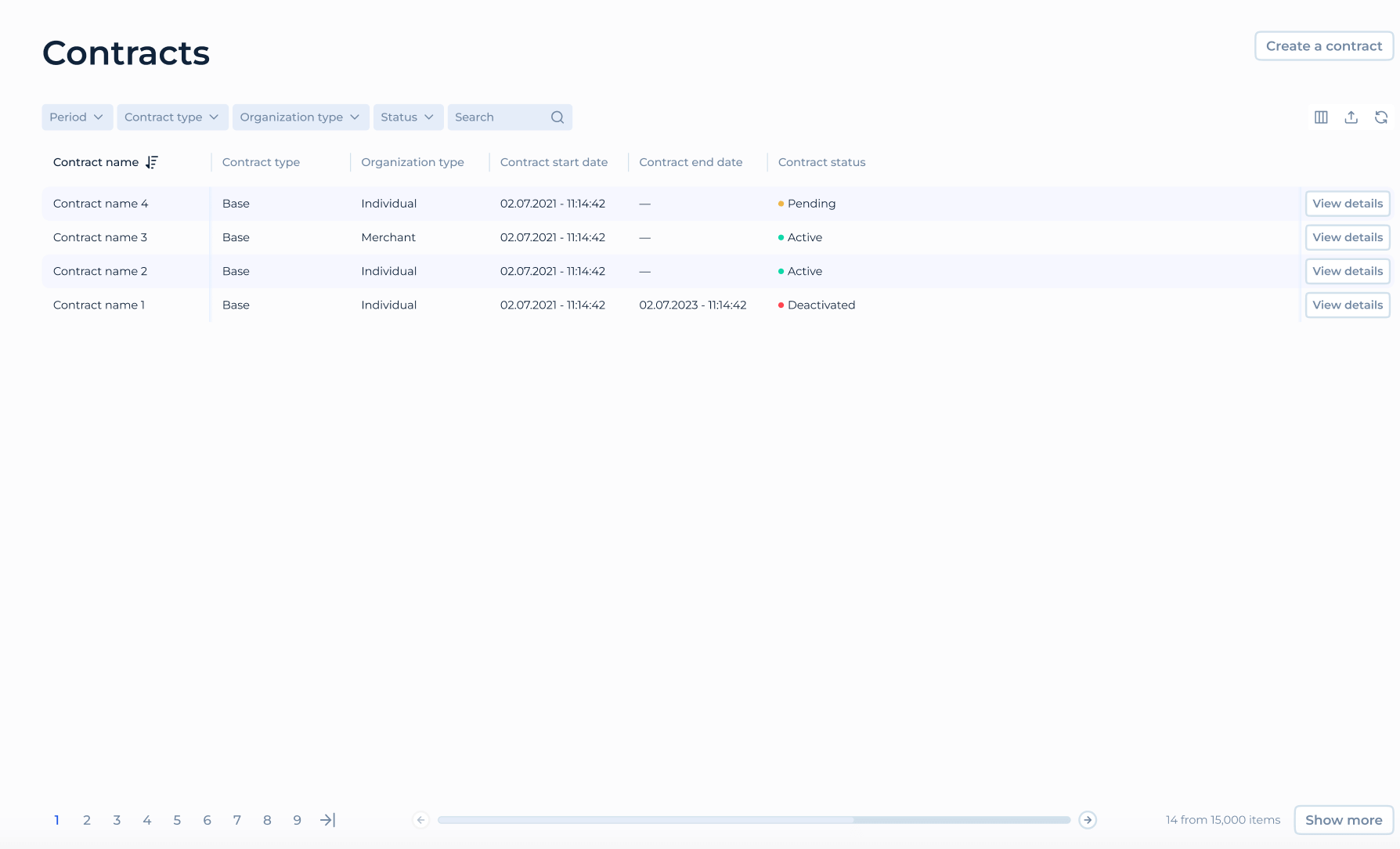Click the export icon above the table
The image size is (1400, 849).
coord(1351,117)
